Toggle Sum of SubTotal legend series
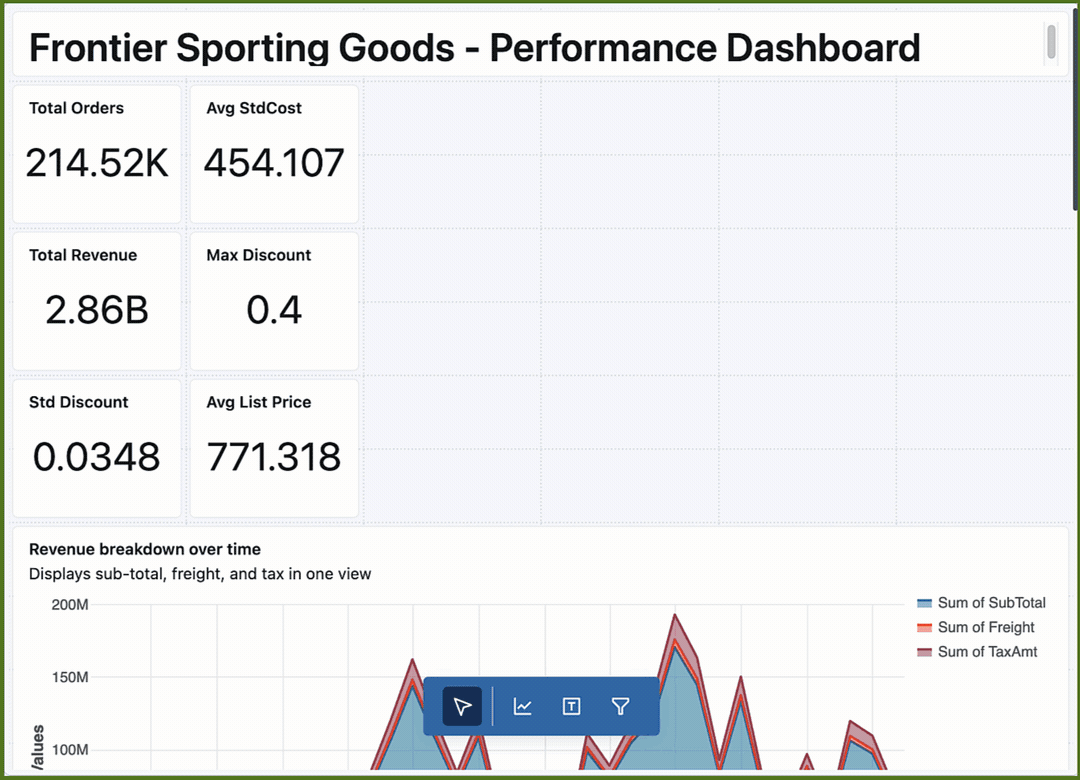Screen dimensions: 1080x780 [991, 603]
